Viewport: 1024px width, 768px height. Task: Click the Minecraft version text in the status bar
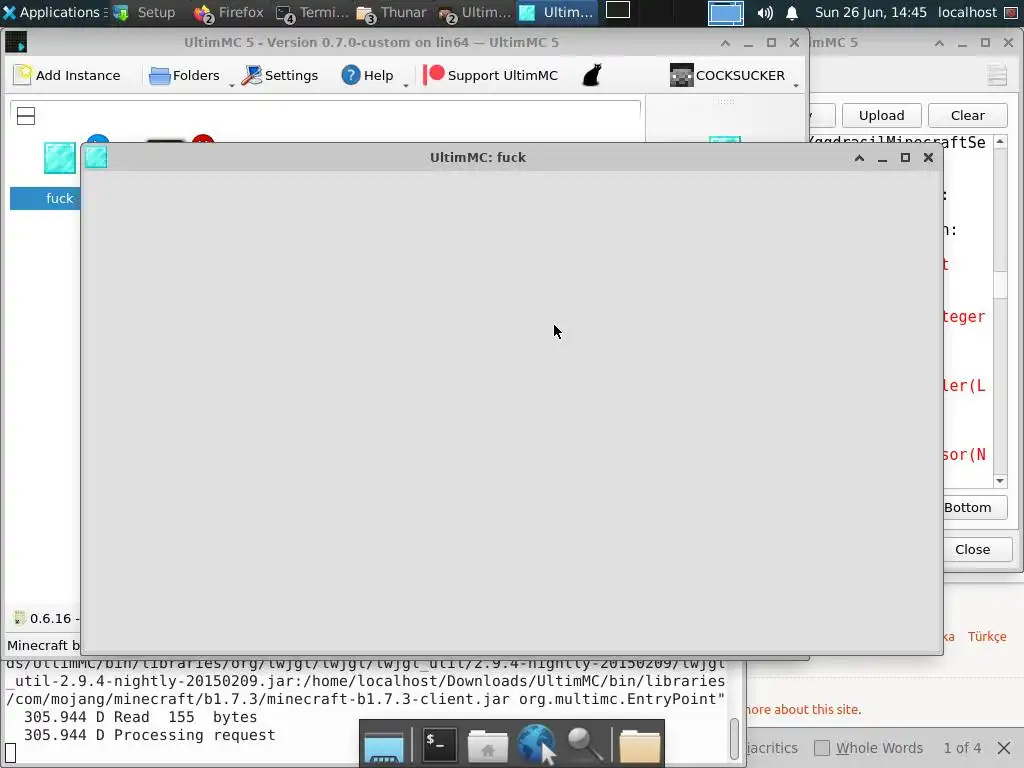43,645
